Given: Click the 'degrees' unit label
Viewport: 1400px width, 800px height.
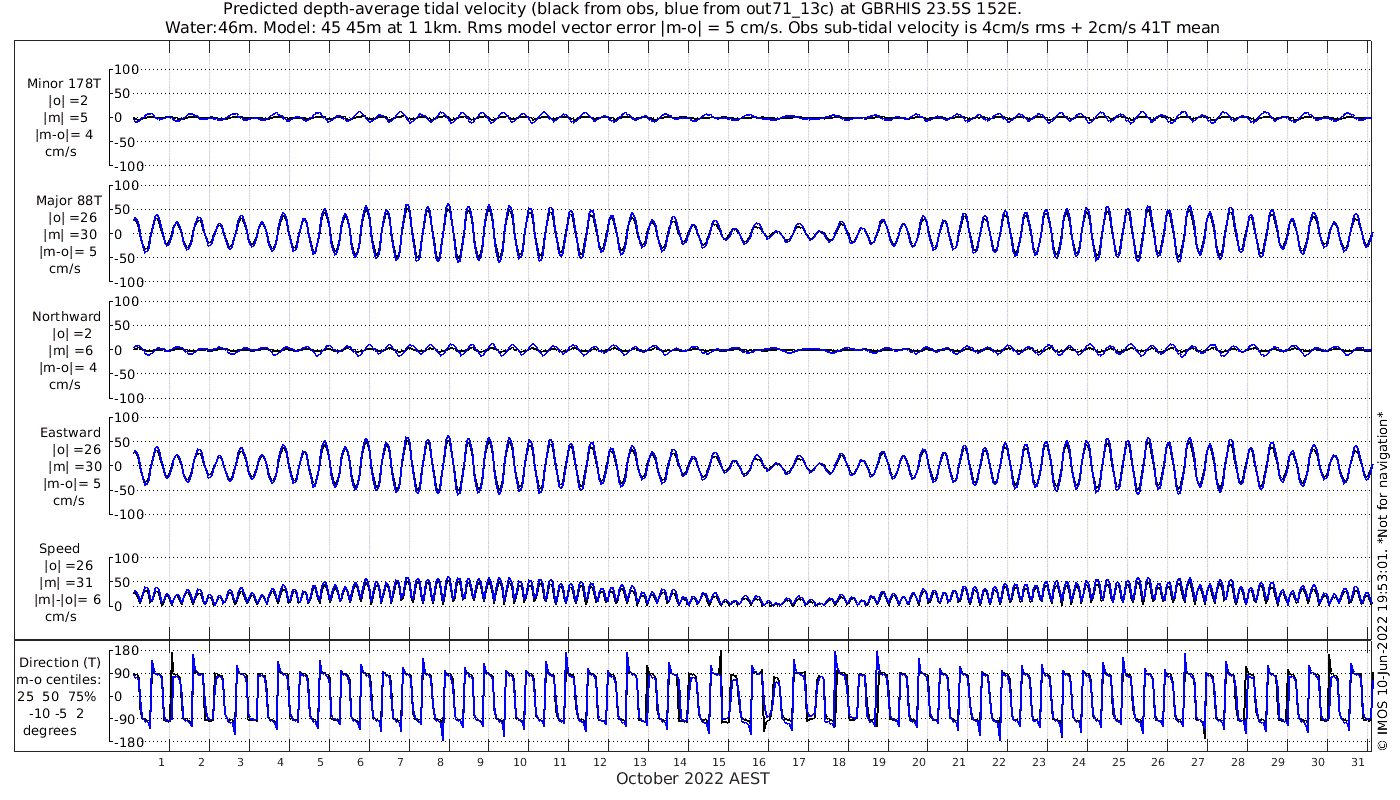Looking at the screenshot, I should pyautogui.click(x=50, y=730).
